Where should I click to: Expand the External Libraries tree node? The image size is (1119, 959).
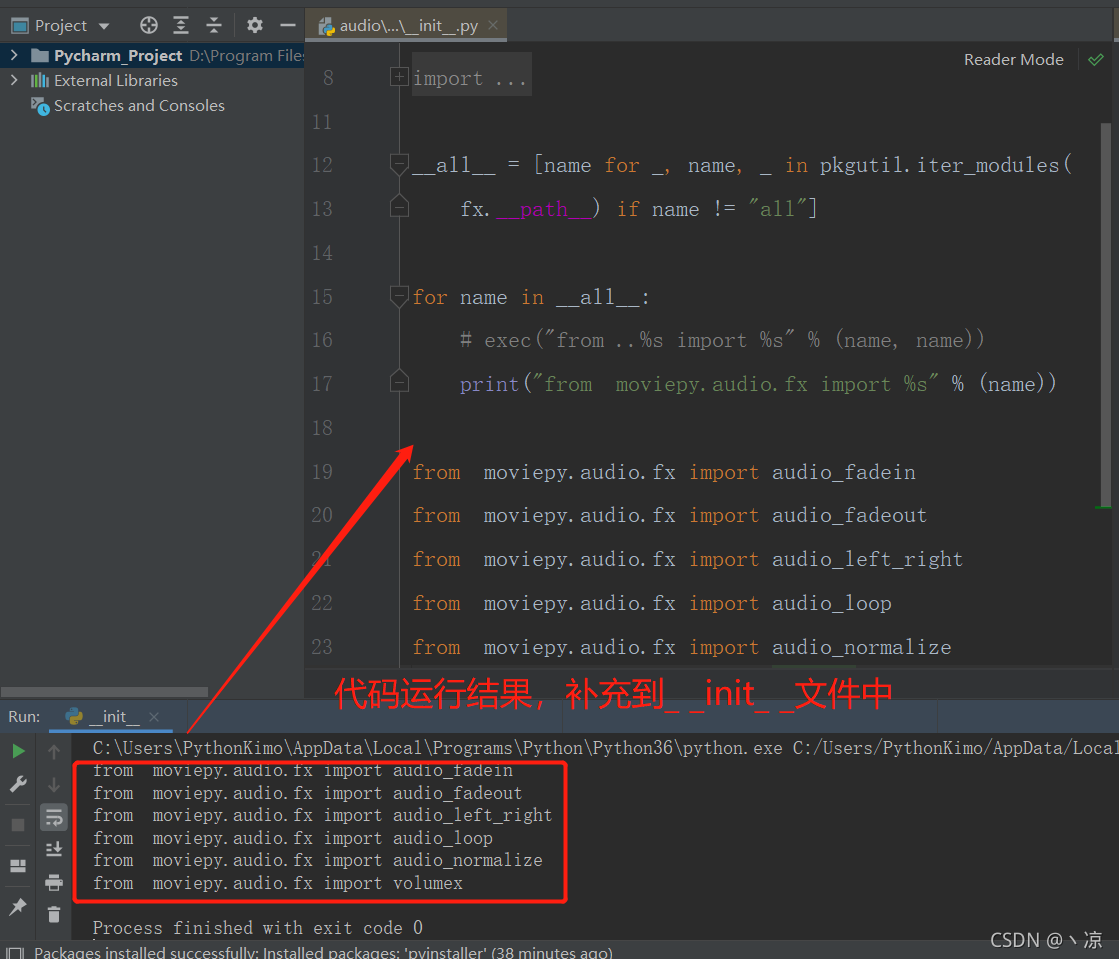click(14, 80)
